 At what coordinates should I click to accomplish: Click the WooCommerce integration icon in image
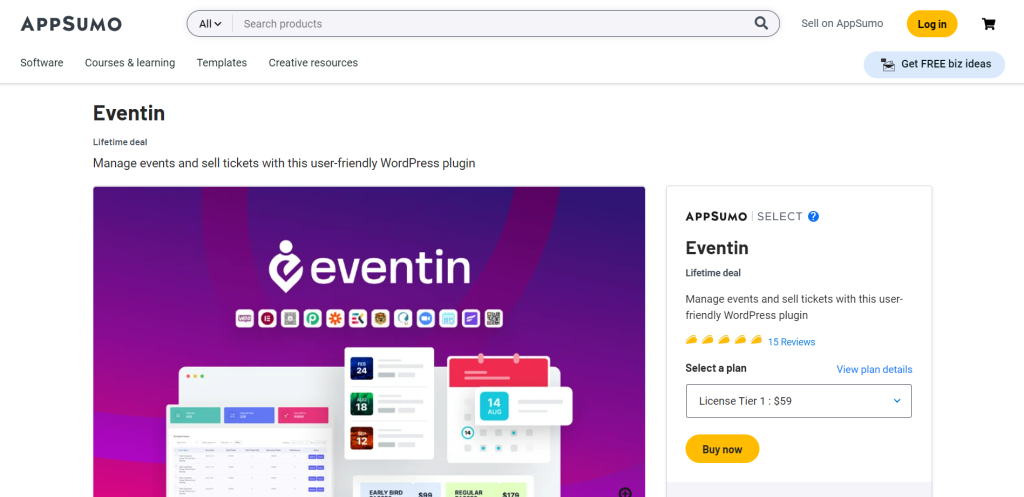(x=245, y=318)
